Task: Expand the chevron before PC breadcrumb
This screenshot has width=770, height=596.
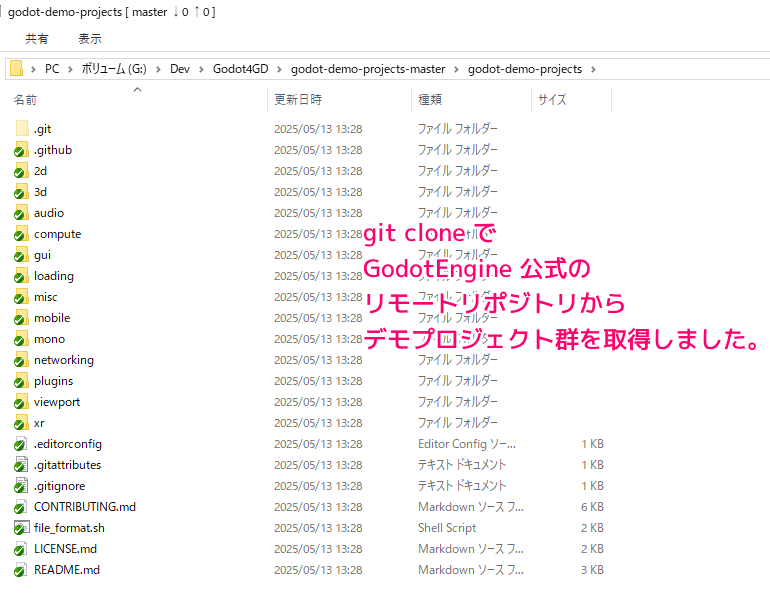Action: [33, 69]
